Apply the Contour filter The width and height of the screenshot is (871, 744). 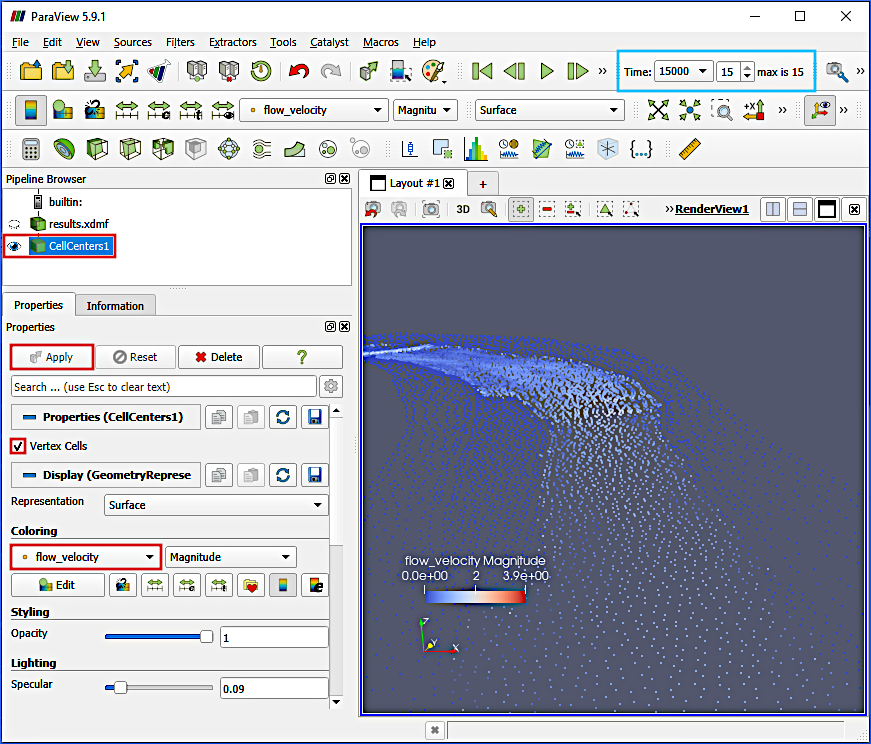63,148
